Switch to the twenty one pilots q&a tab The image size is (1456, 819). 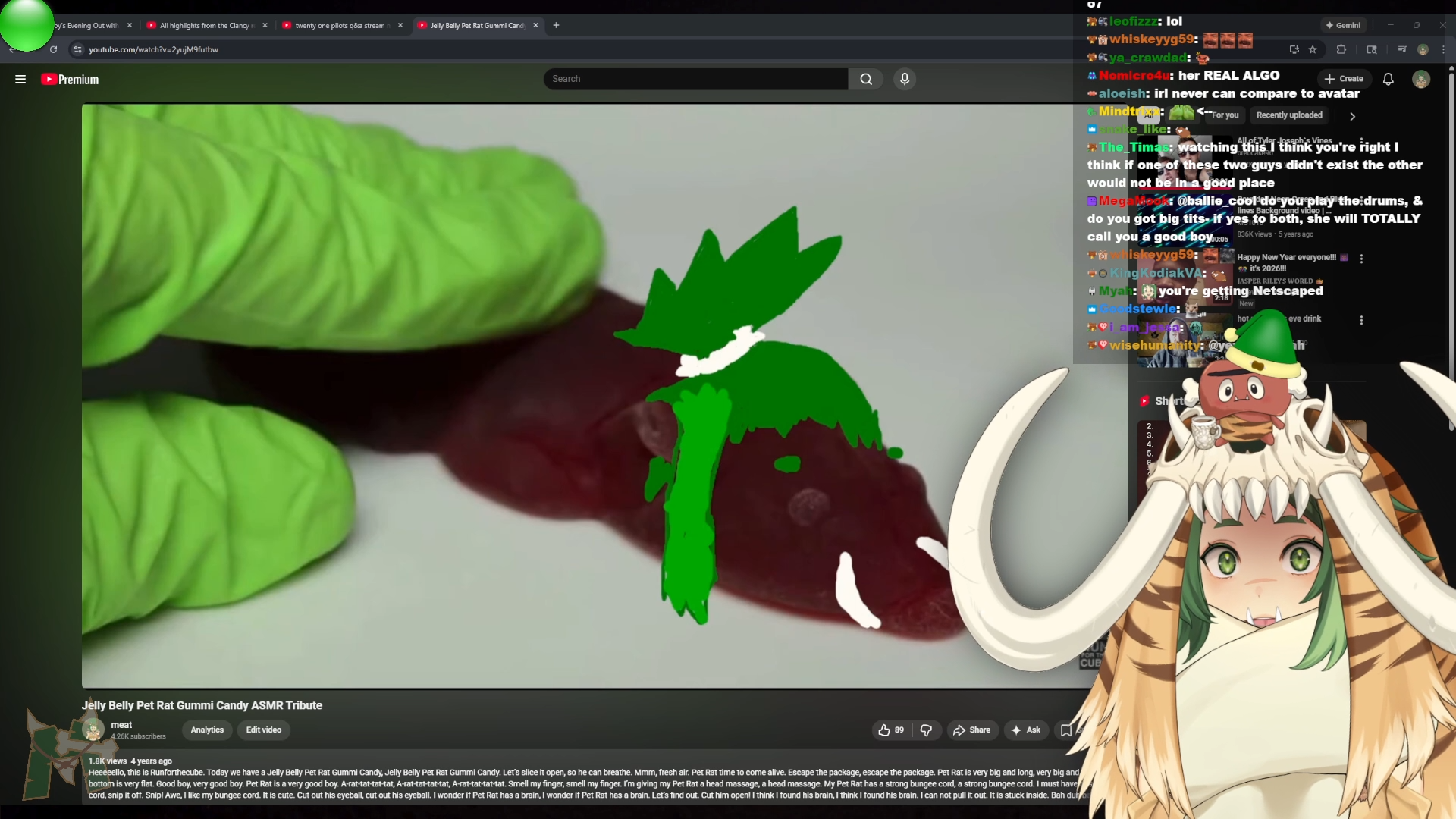tap(340, 25)
